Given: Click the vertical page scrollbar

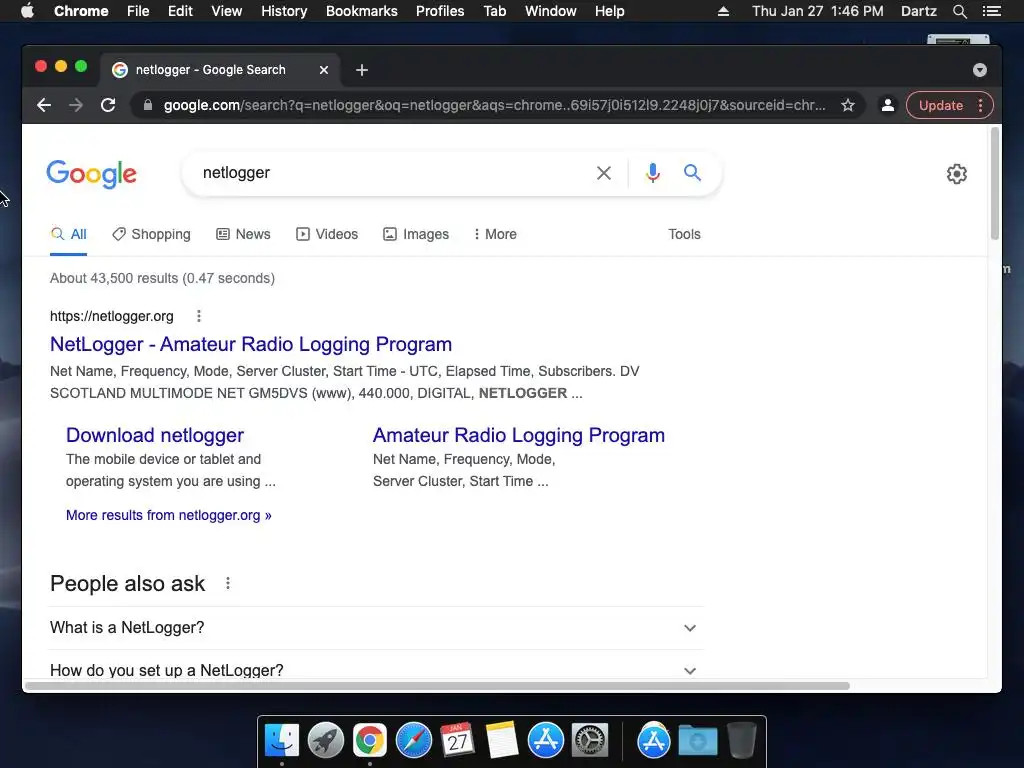Looking at the screenshot, I should [995, 184].
